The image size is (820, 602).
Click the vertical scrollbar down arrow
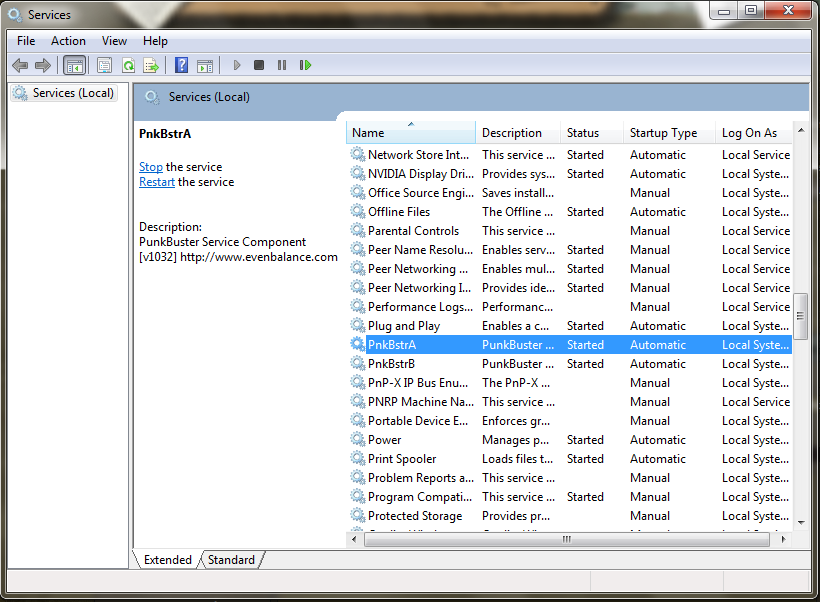[801, 523]
